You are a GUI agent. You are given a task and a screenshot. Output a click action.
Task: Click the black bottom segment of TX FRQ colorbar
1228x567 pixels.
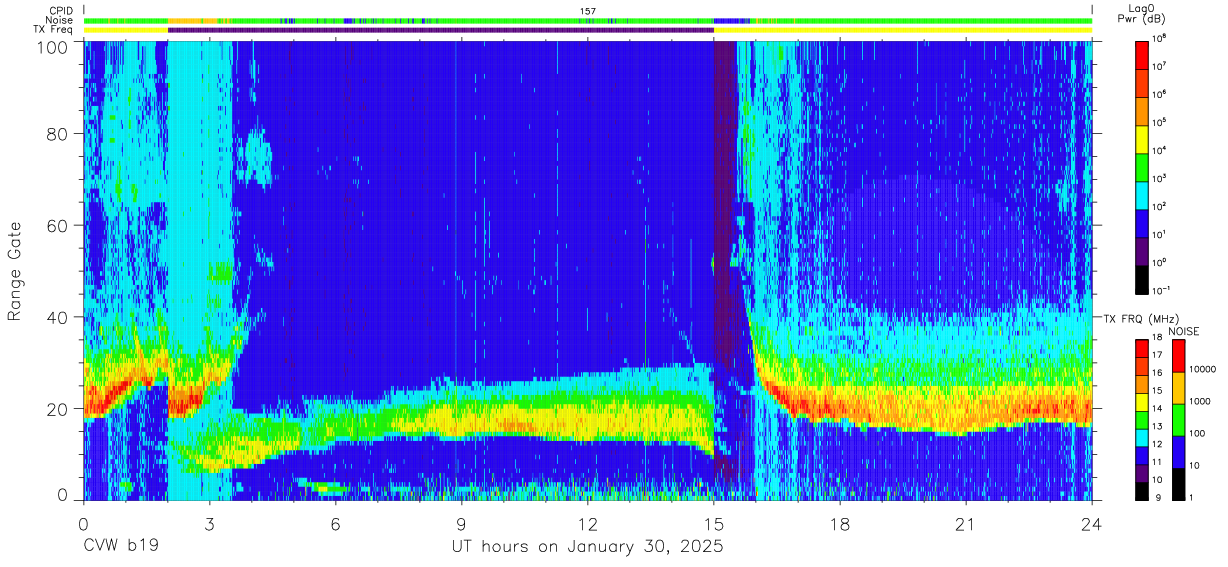tap(1142, 490)
